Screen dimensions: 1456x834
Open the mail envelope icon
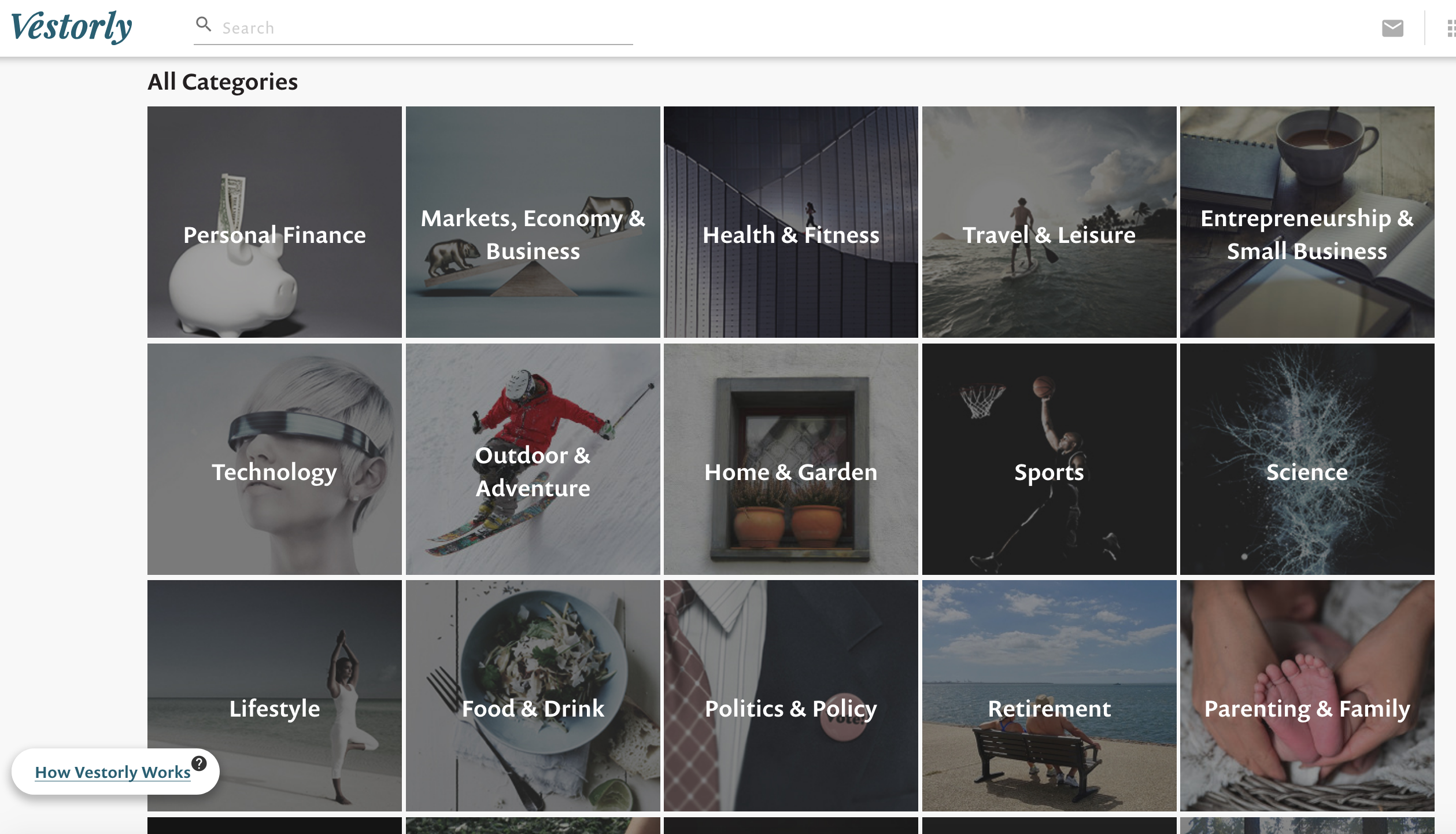(1392, 28)
